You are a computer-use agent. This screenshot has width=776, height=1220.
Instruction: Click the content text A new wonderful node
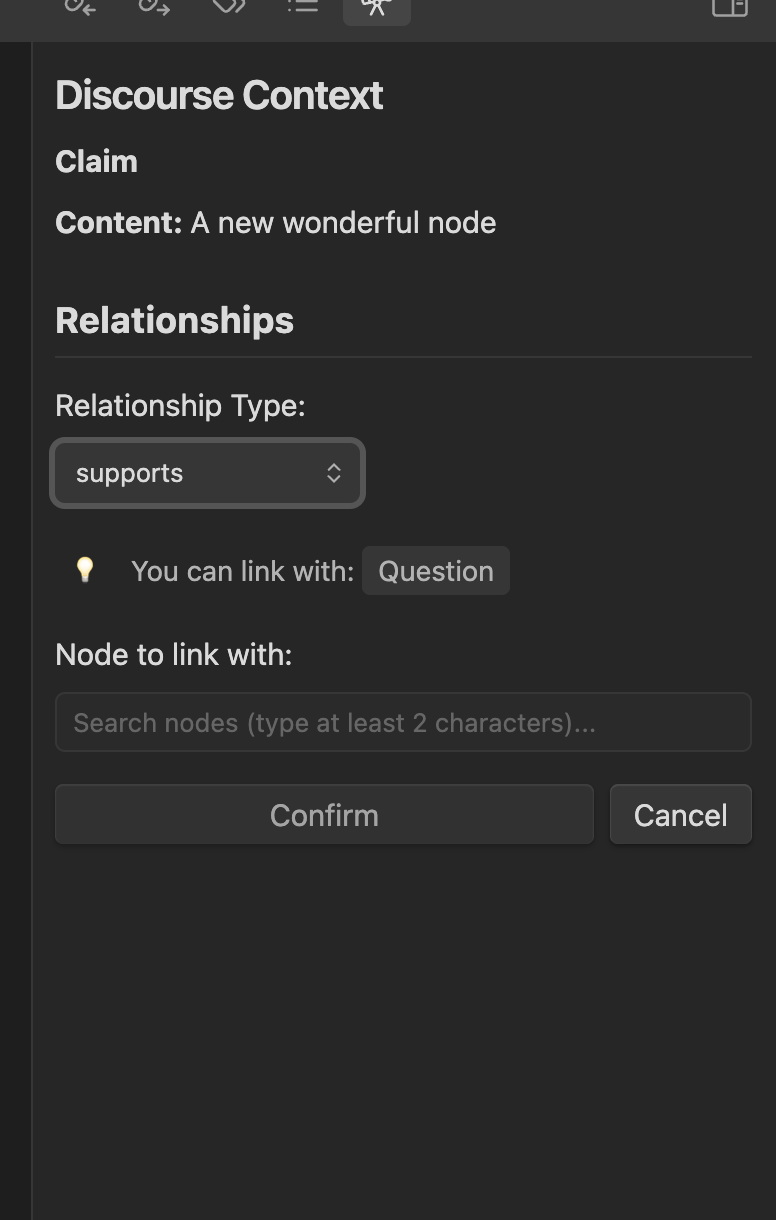point(343,222)
